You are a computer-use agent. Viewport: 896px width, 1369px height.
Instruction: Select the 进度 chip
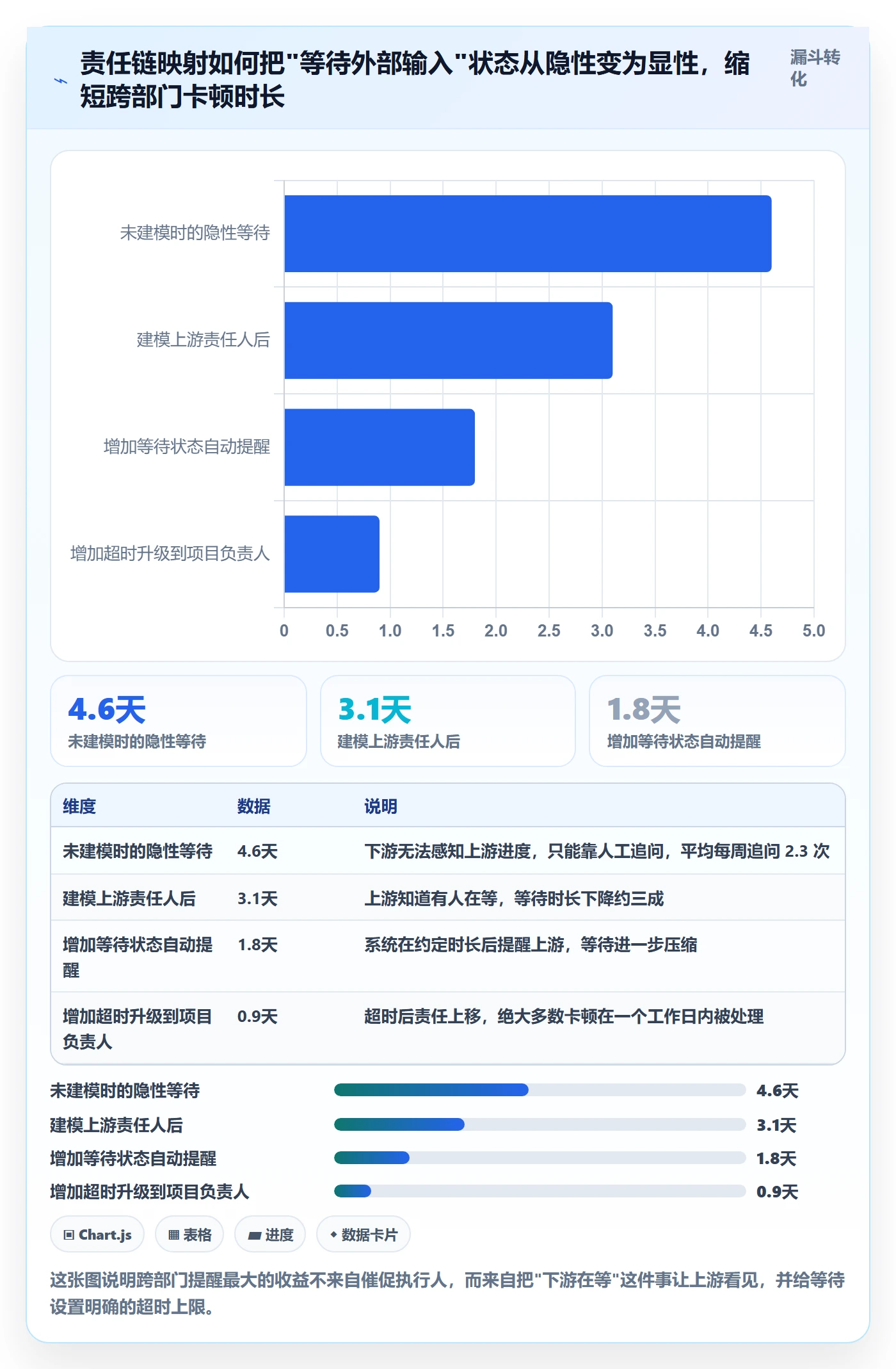270,1234
